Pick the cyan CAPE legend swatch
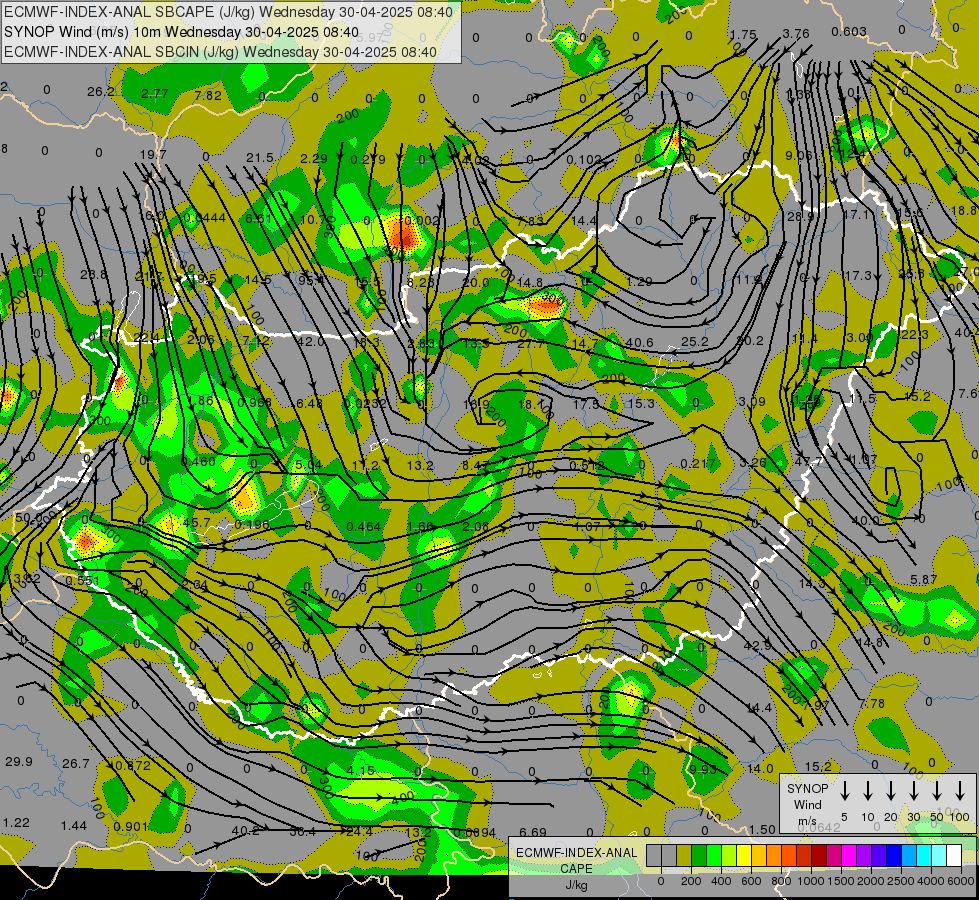The image size is (979, 900). click(923, 855)
